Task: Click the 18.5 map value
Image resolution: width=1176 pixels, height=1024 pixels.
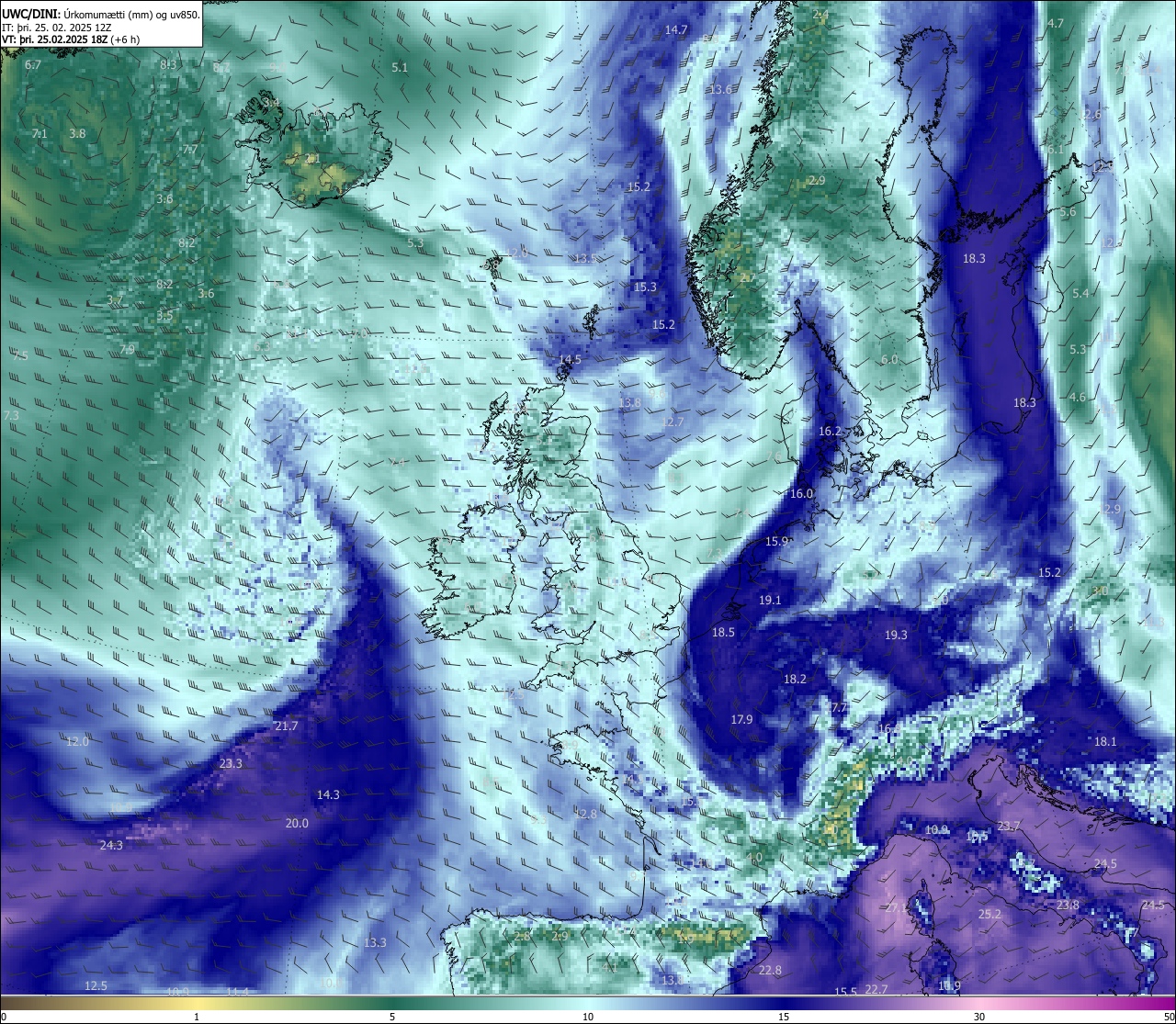Action: pyautogui.click(x=723, y=632)
